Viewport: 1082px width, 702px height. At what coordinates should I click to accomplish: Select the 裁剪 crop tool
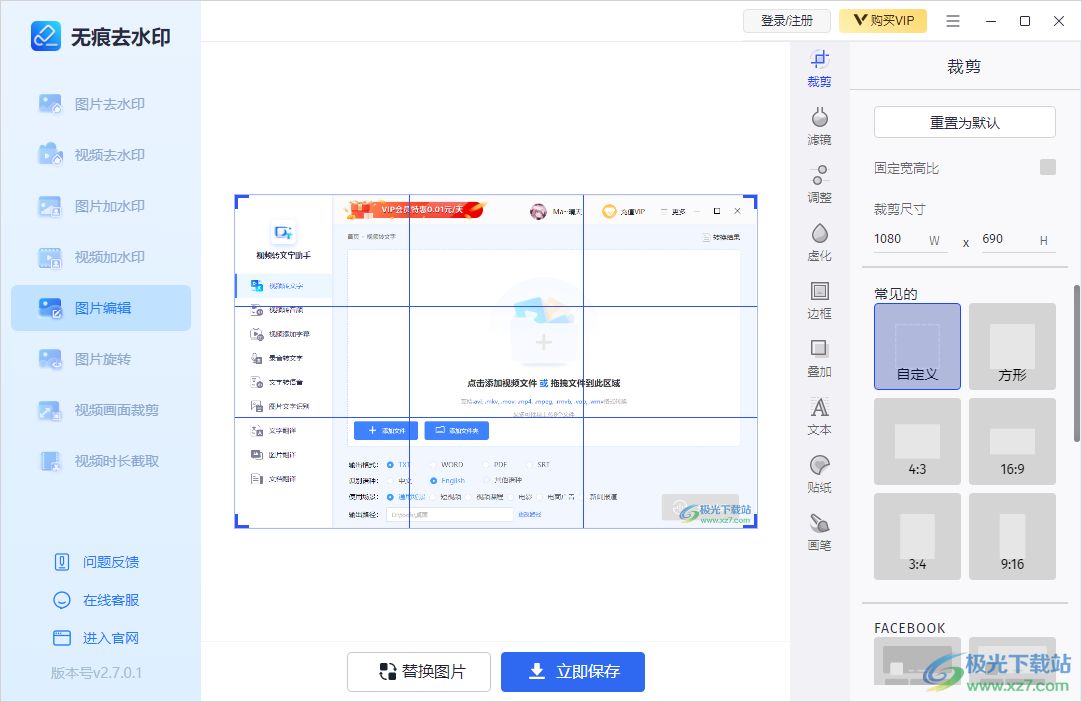pyautogui.click(x=819, y=68)
